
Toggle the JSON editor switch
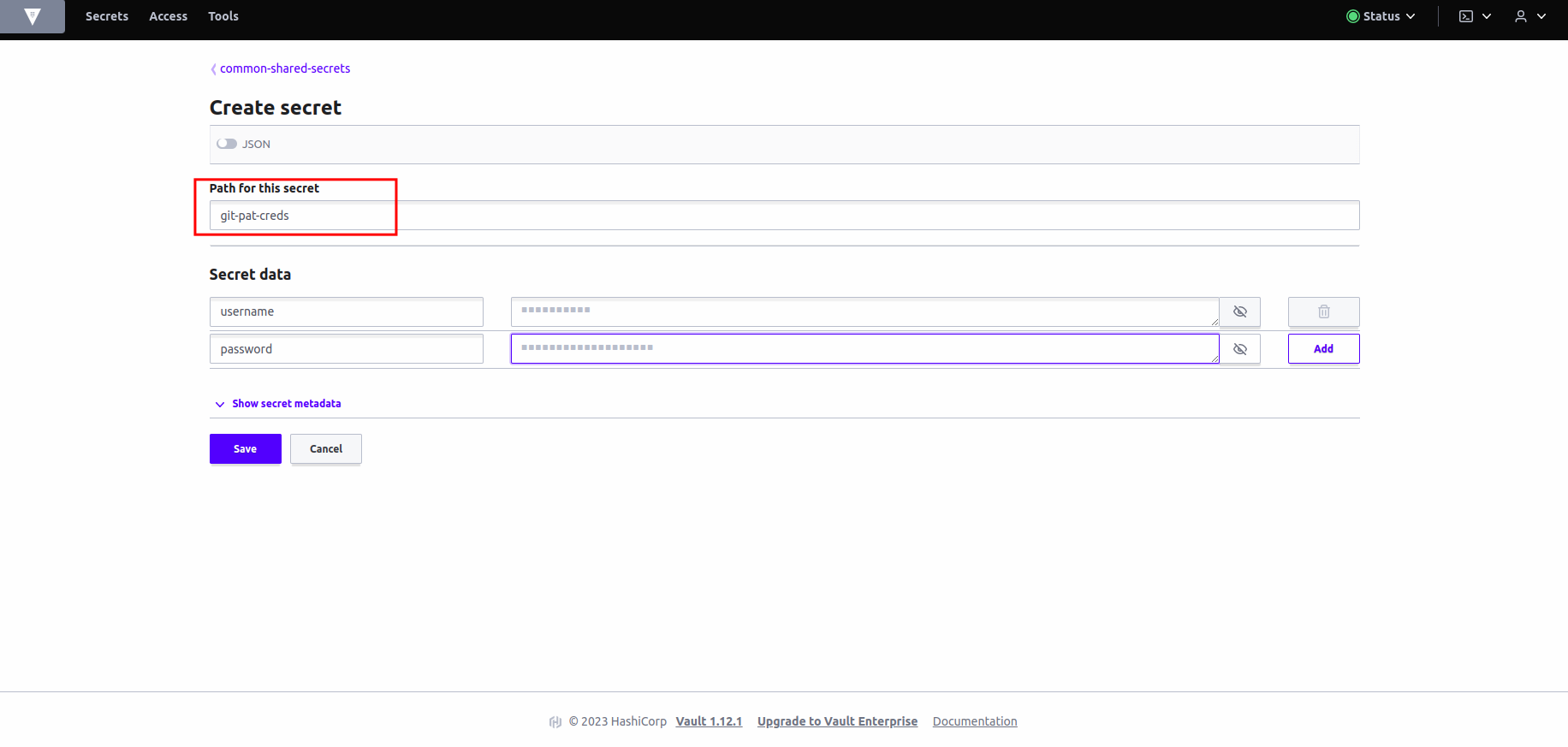pyautogui.click(x=227, y=144)
